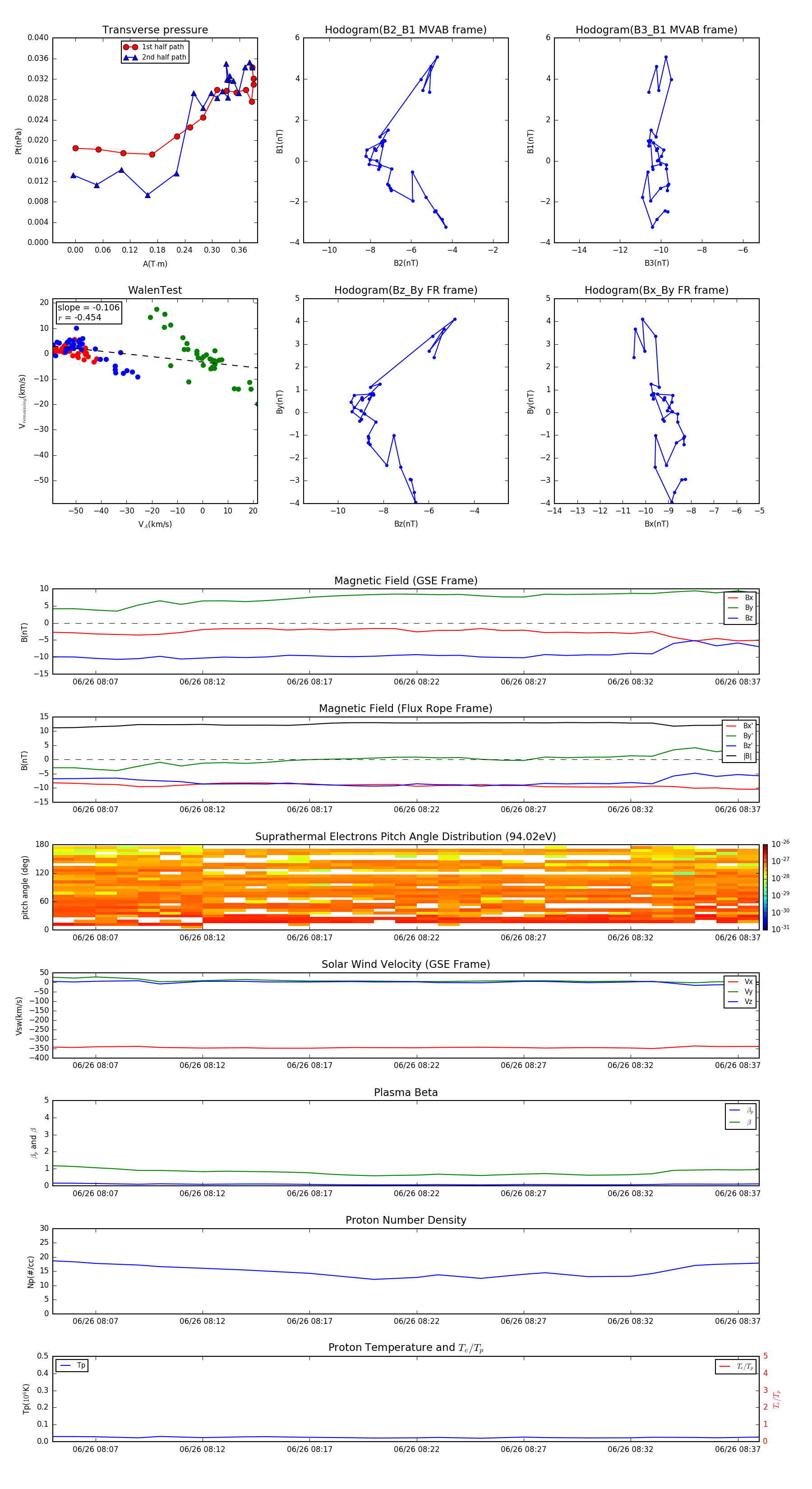The width and height of the screenshot is (812, 1489).
Task: Click the 'Bz(nT)' axis label
Action: pos(406,524)
